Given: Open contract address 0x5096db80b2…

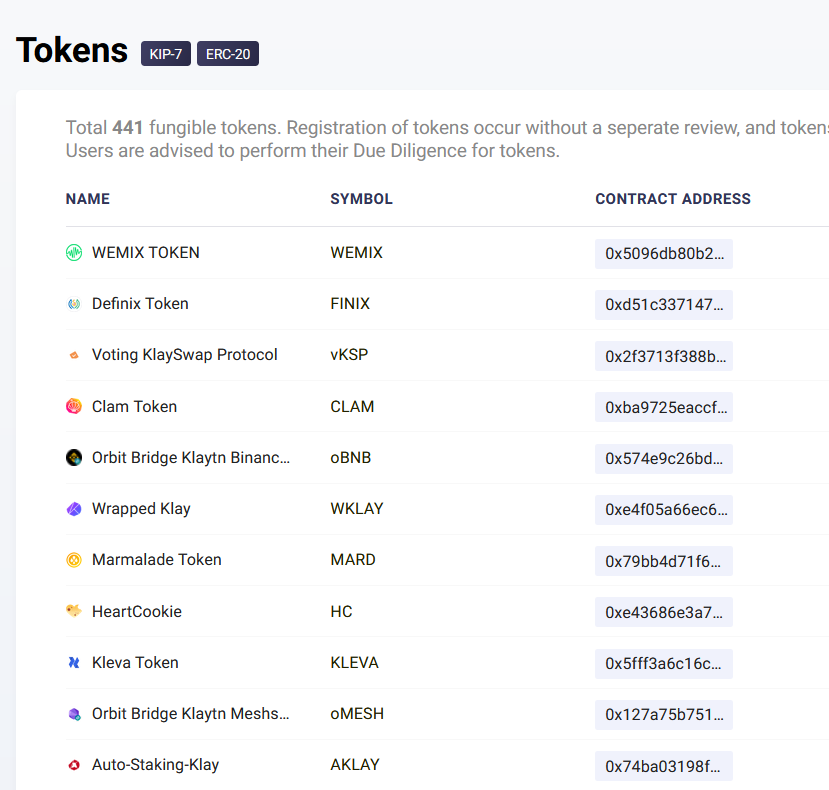Looking at the screenshot, I should click(x=663, y=254).
